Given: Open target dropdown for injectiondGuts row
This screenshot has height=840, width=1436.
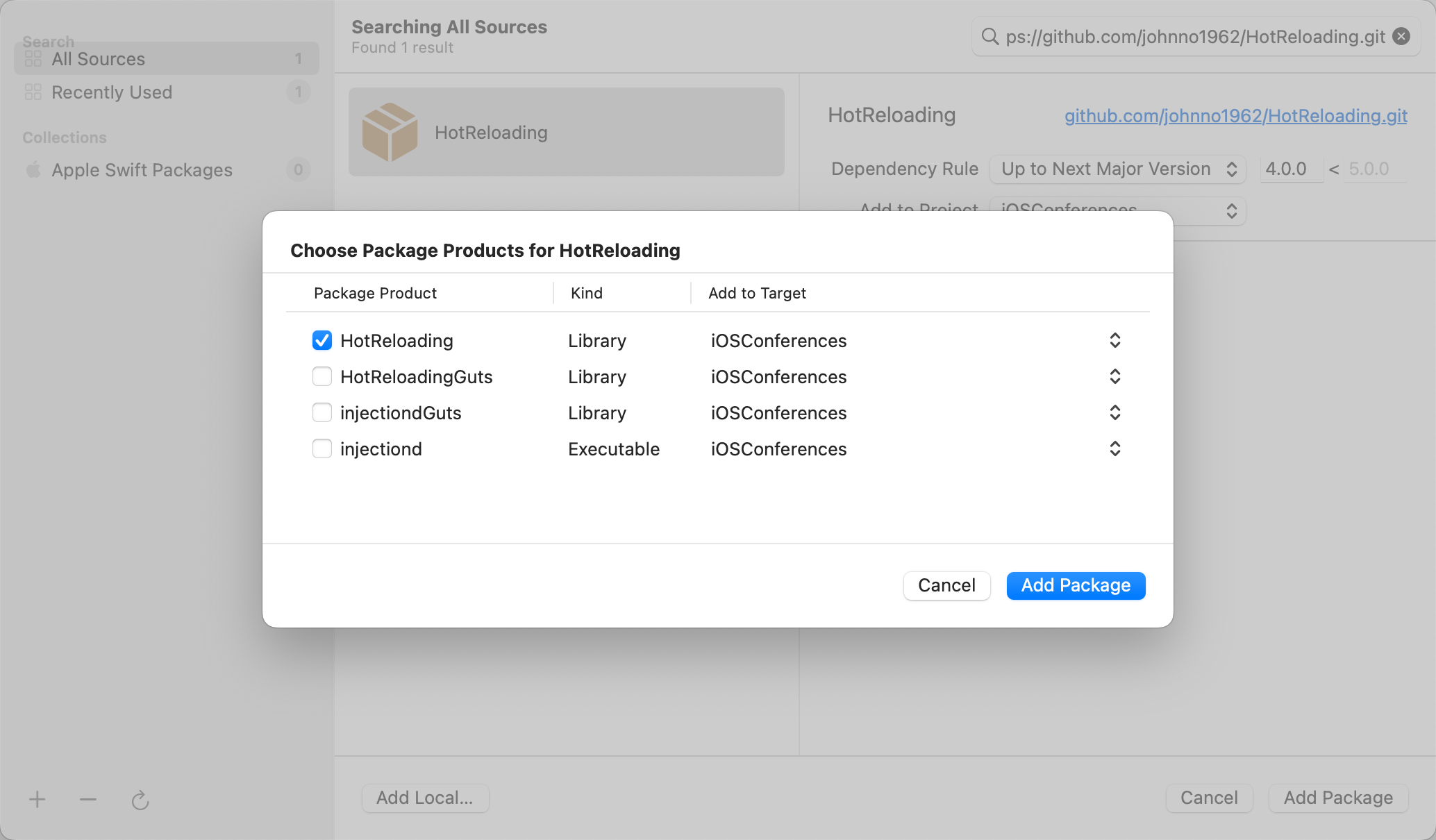Looking at the screenshot, I should (1114, 412).
